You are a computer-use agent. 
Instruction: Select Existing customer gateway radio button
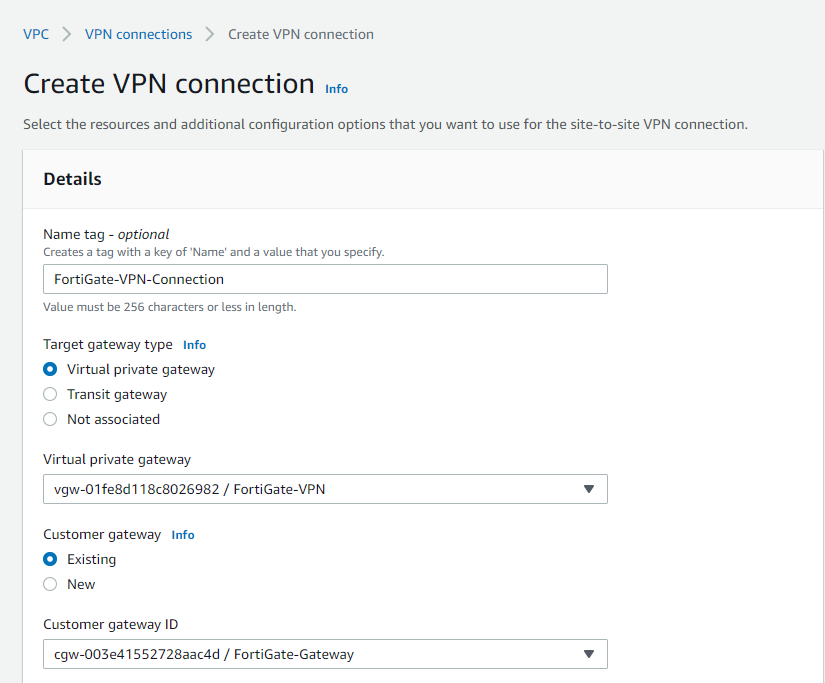50,559
